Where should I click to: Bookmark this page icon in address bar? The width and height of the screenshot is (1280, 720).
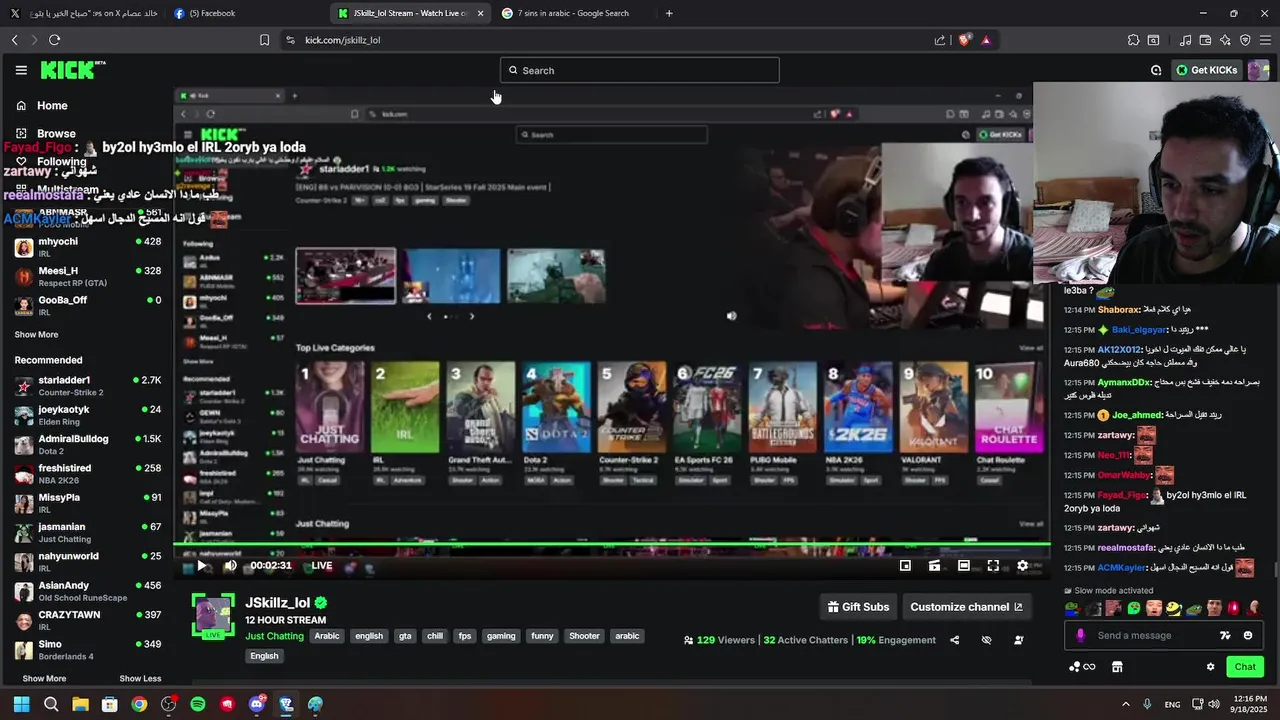[x=264, y=40]
